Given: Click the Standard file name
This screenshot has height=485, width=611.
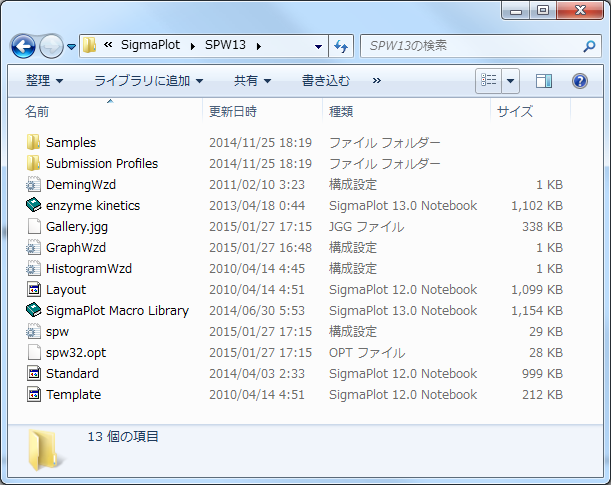Looking at the screenshot, I should 72,374.
